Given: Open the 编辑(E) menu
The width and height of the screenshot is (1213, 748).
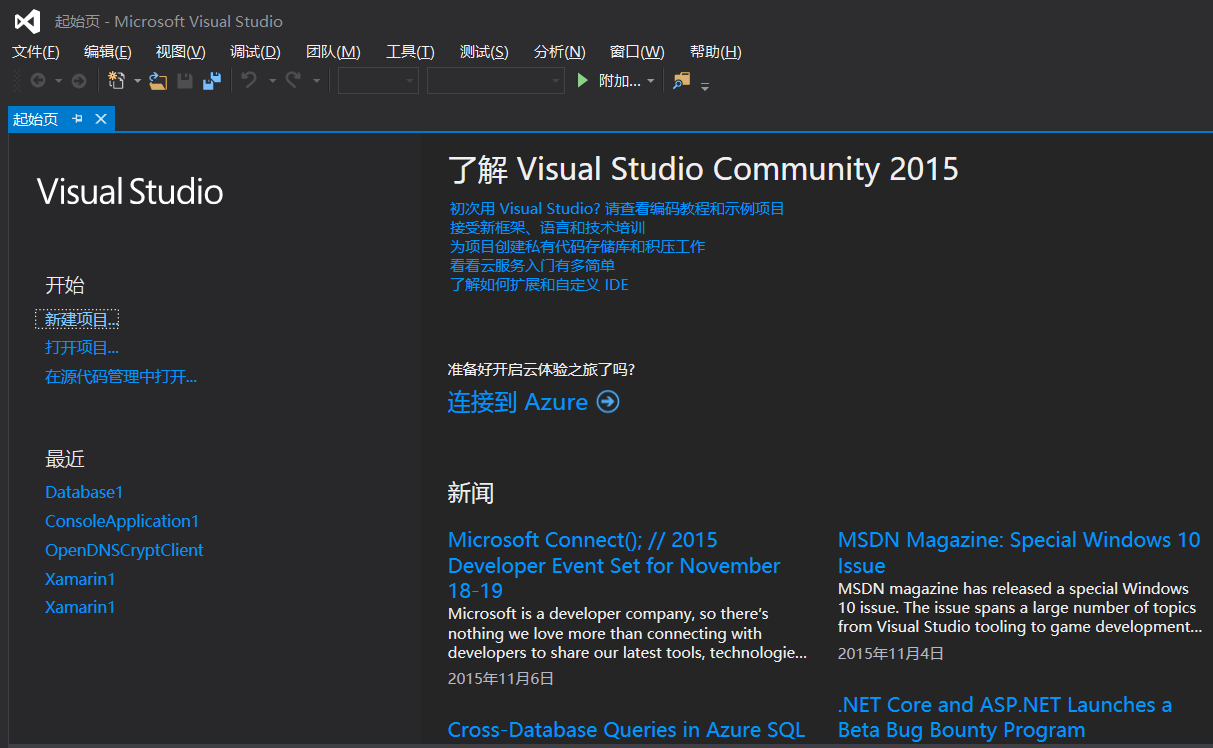Looking at the screenshot, I should click(108, 52).
